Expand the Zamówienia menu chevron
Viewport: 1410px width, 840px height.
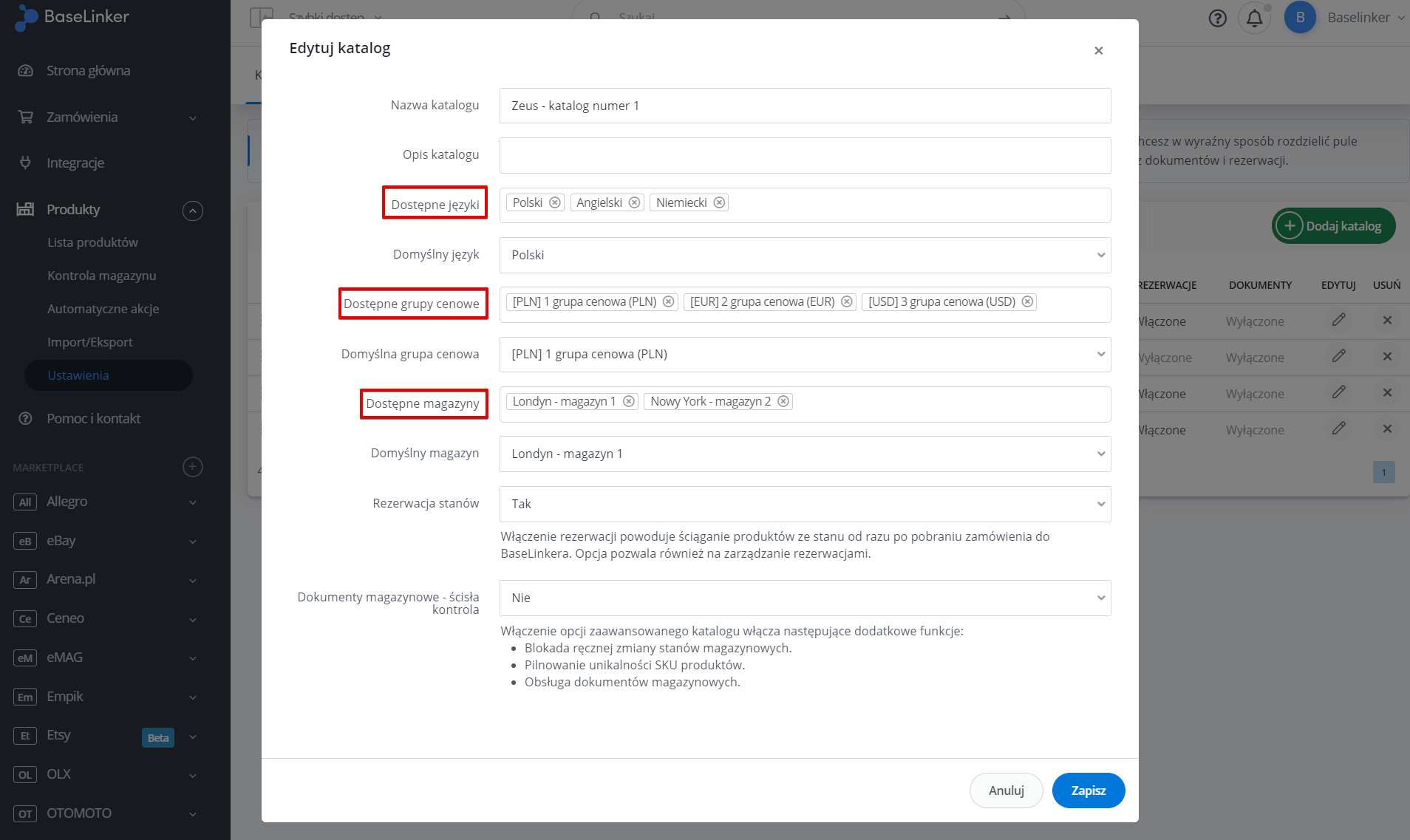pyautogui.click(x=192, y=118)
